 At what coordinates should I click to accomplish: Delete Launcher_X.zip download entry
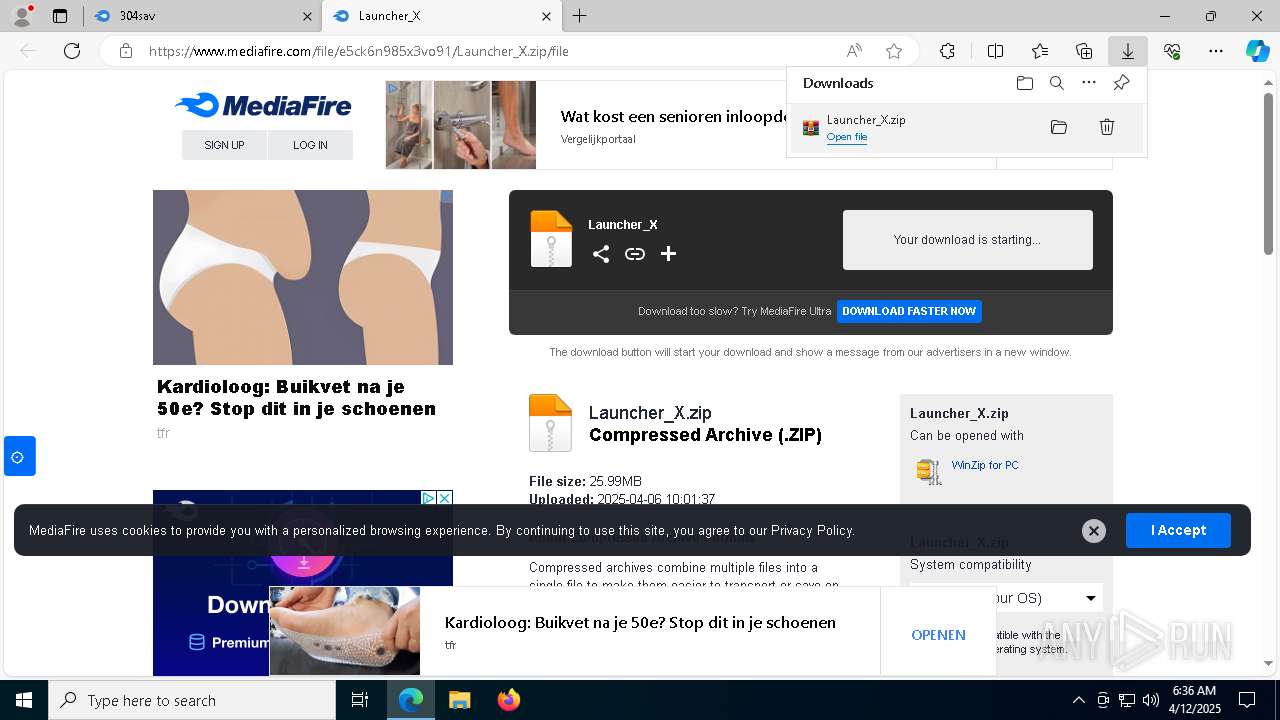click(1107, 127)
